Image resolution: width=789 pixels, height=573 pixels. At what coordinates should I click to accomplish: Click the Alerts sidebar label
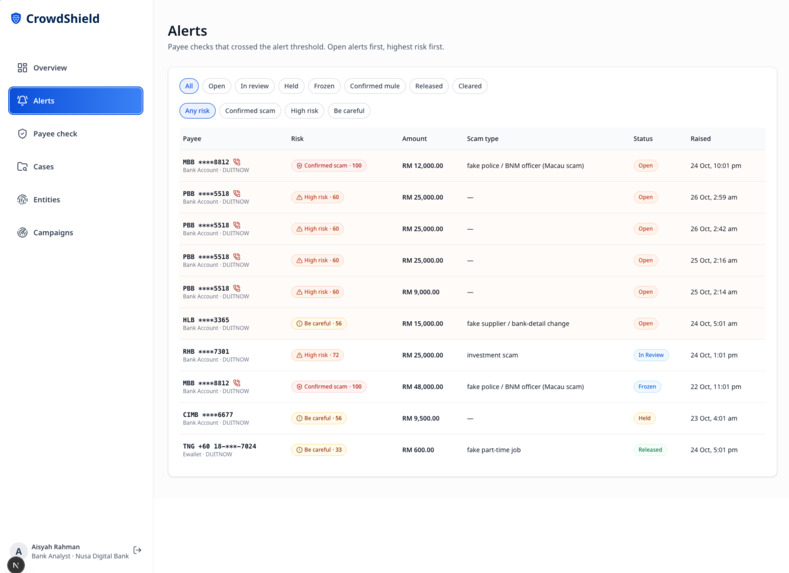tap(44, 101)
